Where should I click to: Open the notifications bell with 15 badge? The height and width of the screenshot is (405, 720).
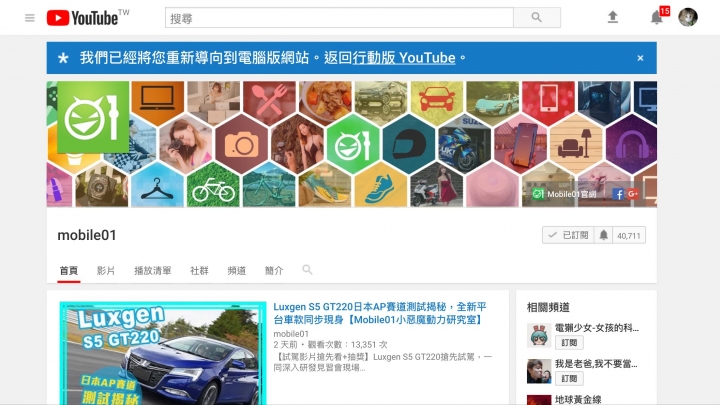pyautogui.click(x=657, y=17)
